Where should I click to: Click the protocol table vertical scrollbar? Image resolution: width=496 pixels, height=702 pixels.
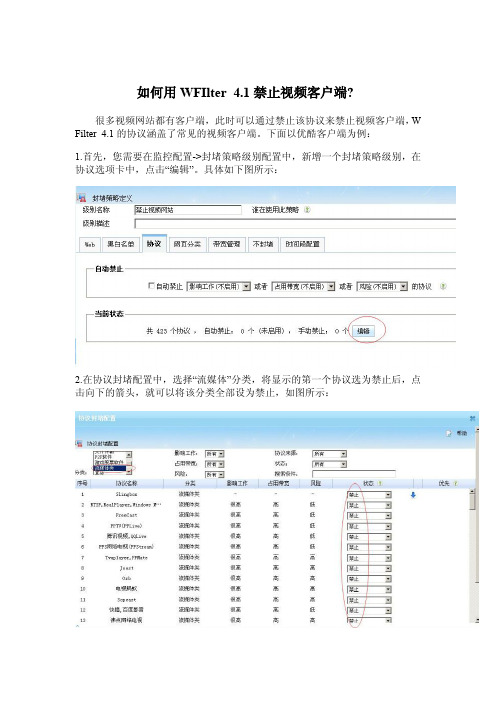[x=472, y=554]
